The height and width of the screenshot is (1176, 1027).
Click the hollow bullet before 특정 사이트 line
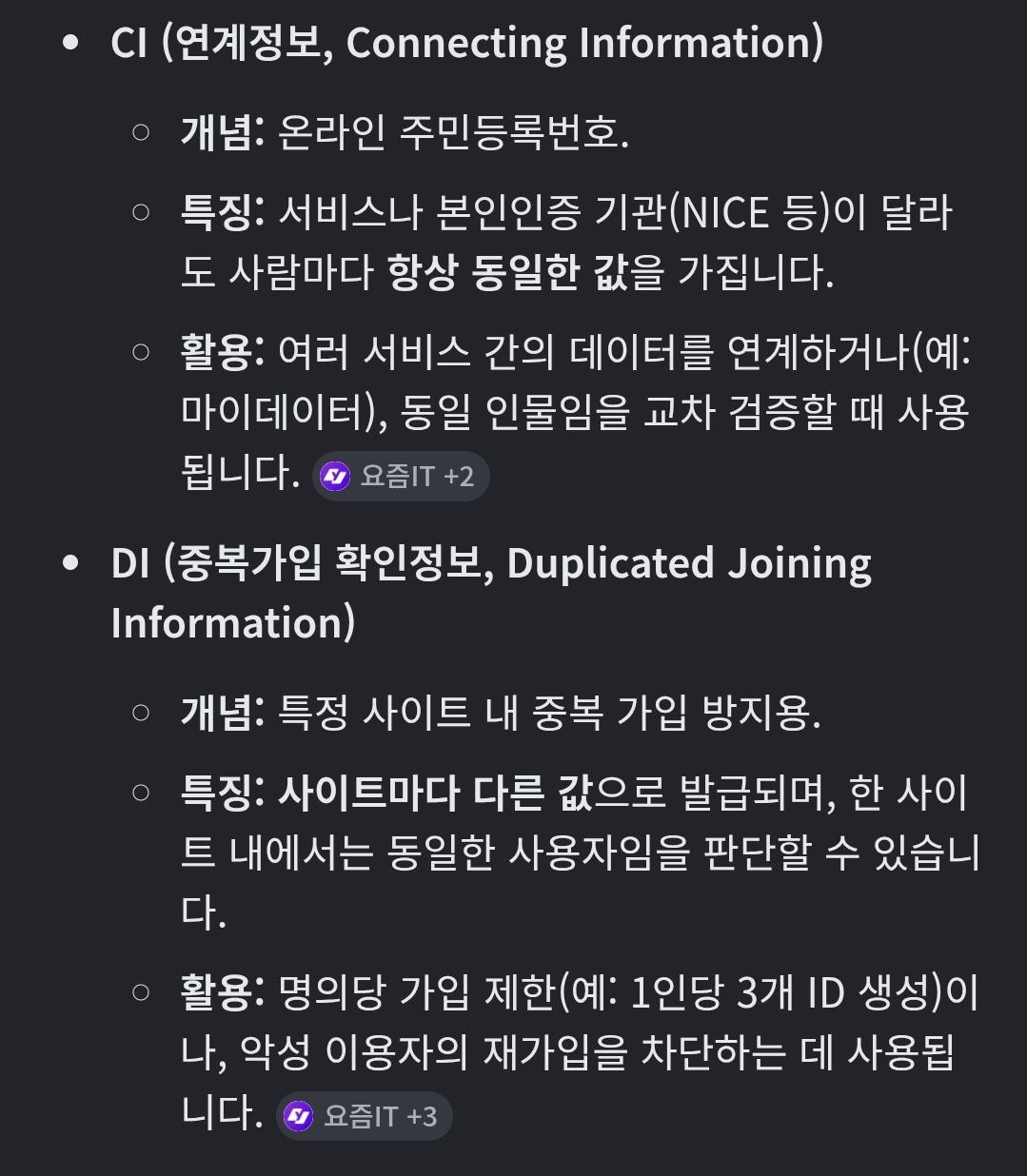(x=142, y=712)
